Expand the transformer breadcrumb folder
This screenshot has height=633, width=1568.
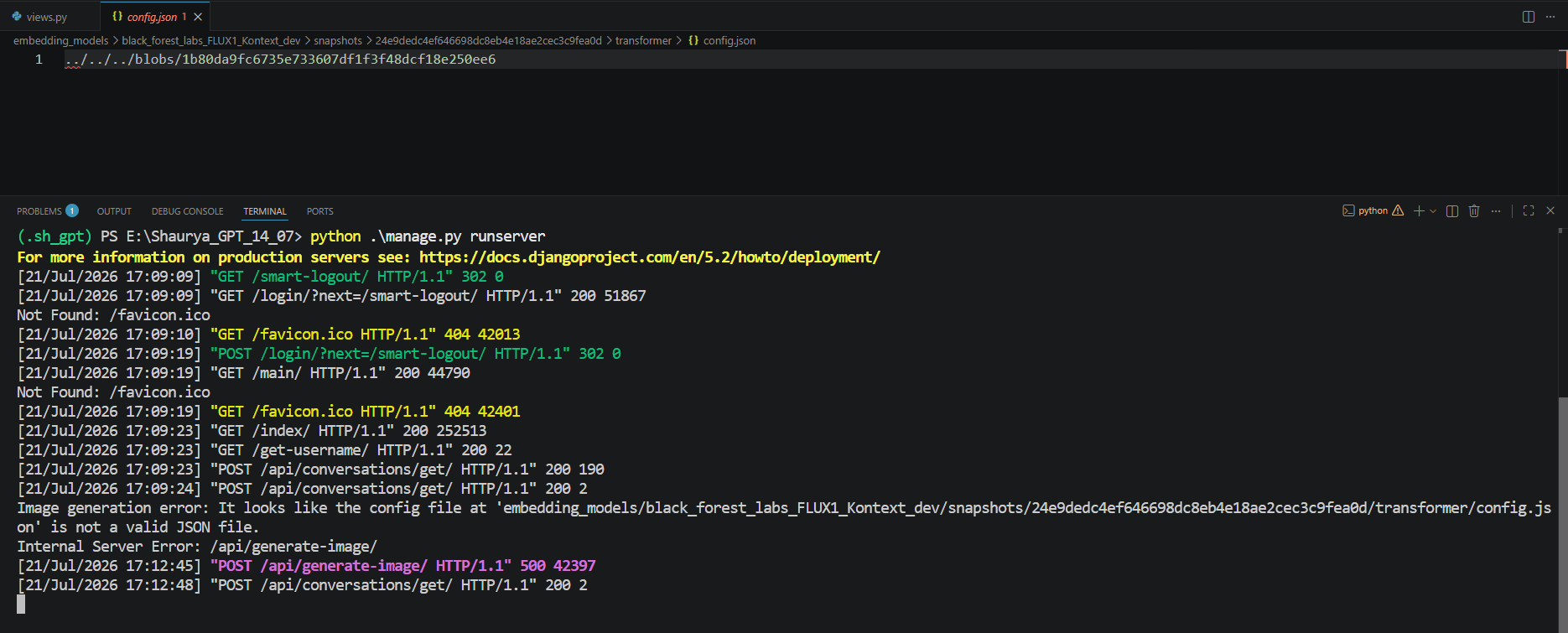643,40
